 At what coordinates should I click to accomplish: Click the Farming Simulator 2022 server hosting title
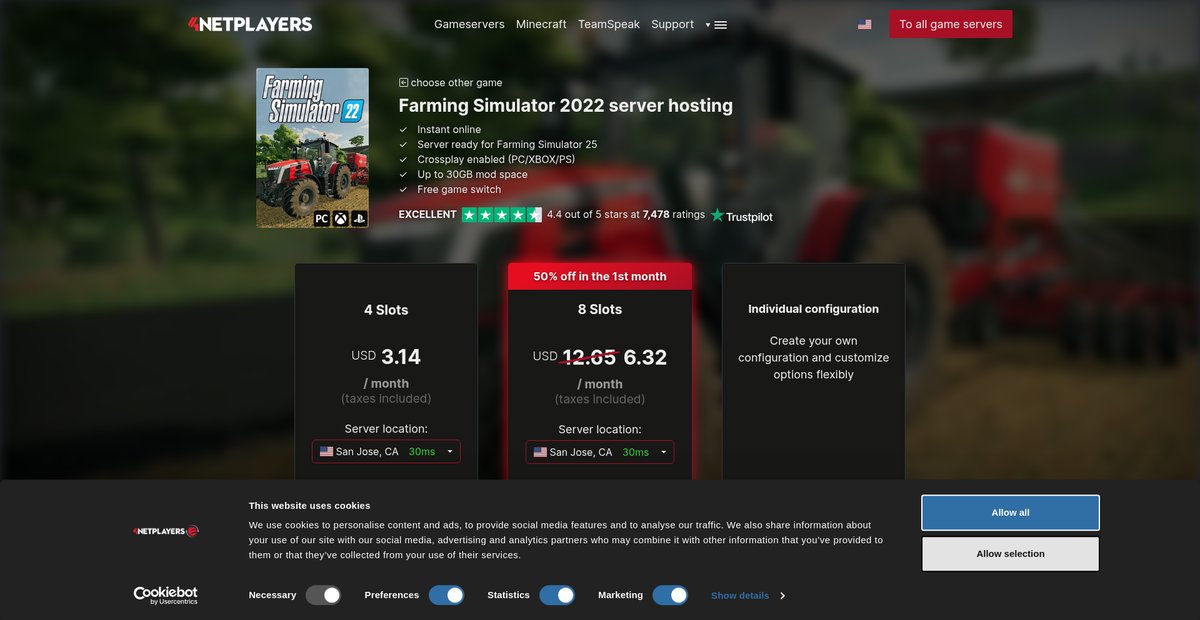[566, 106]
